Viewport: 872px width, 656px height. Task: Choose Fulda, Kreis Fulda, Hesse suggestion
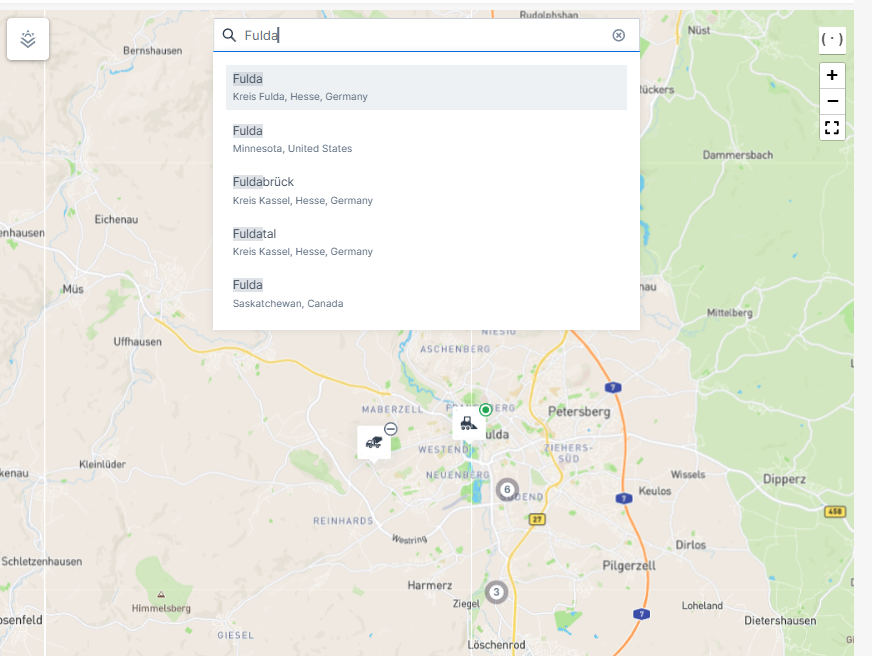(x=426, y=87)
